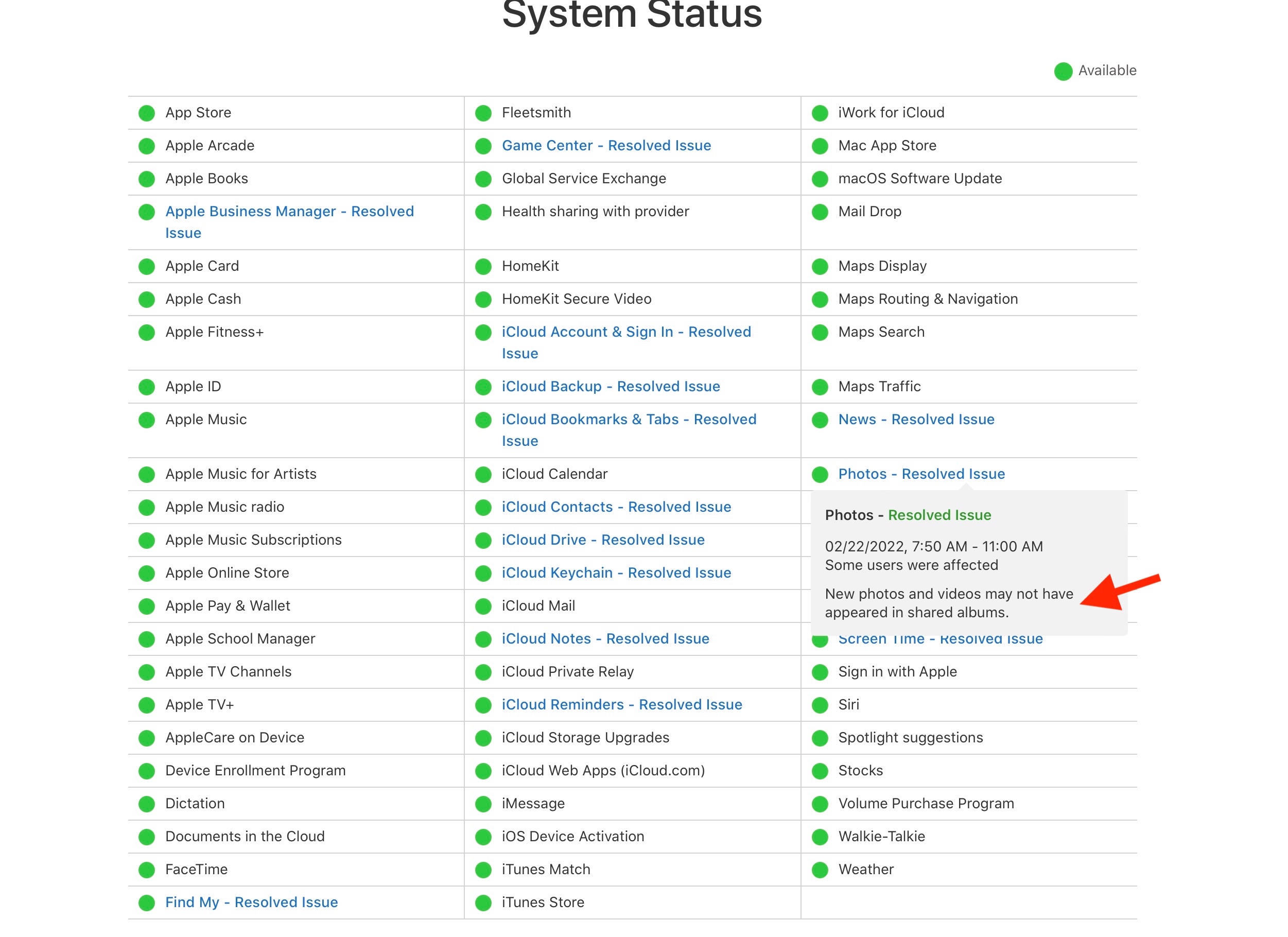1288x937 pixels.
Task: Click the Screen Time Resolved Issue link
Action: pyautogui.click(x=940, y=641)
